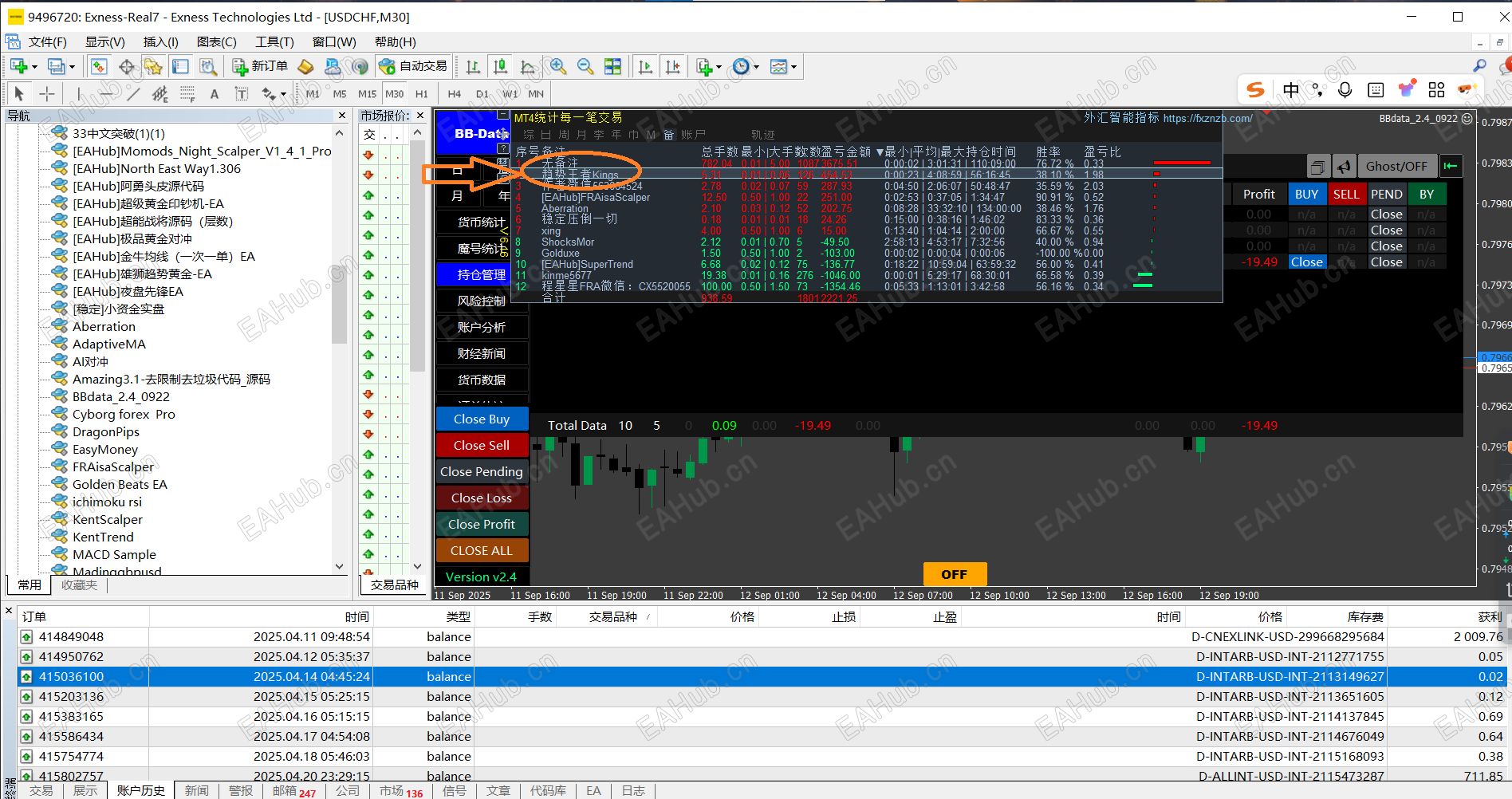Viewport: 1512px width, 799px height.
Task: Switch timeframe to M15
Action: click(x=367, y=94)
